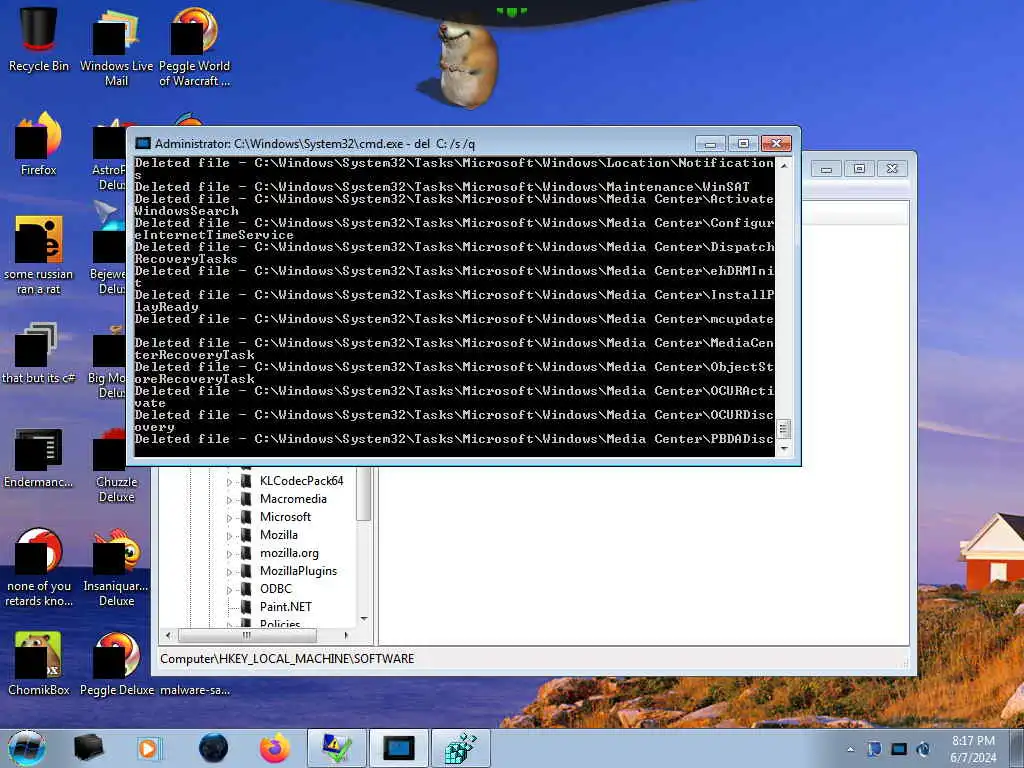Expand the Mozilla registry key
Viewport: 1024px width, 768px height.
(x=229, y=536)
